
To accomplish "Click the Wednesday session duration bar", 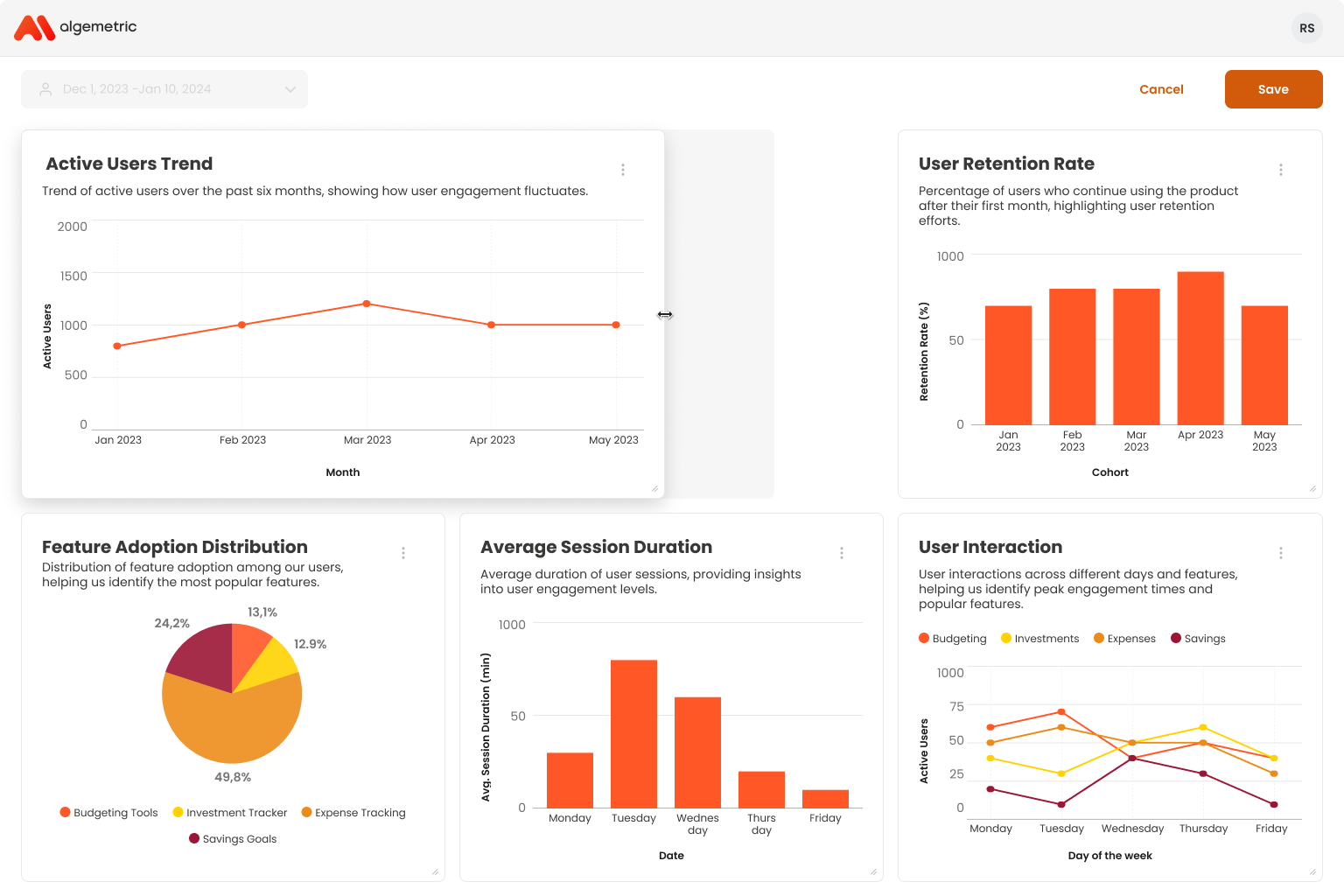I will [x=697, y=752].
